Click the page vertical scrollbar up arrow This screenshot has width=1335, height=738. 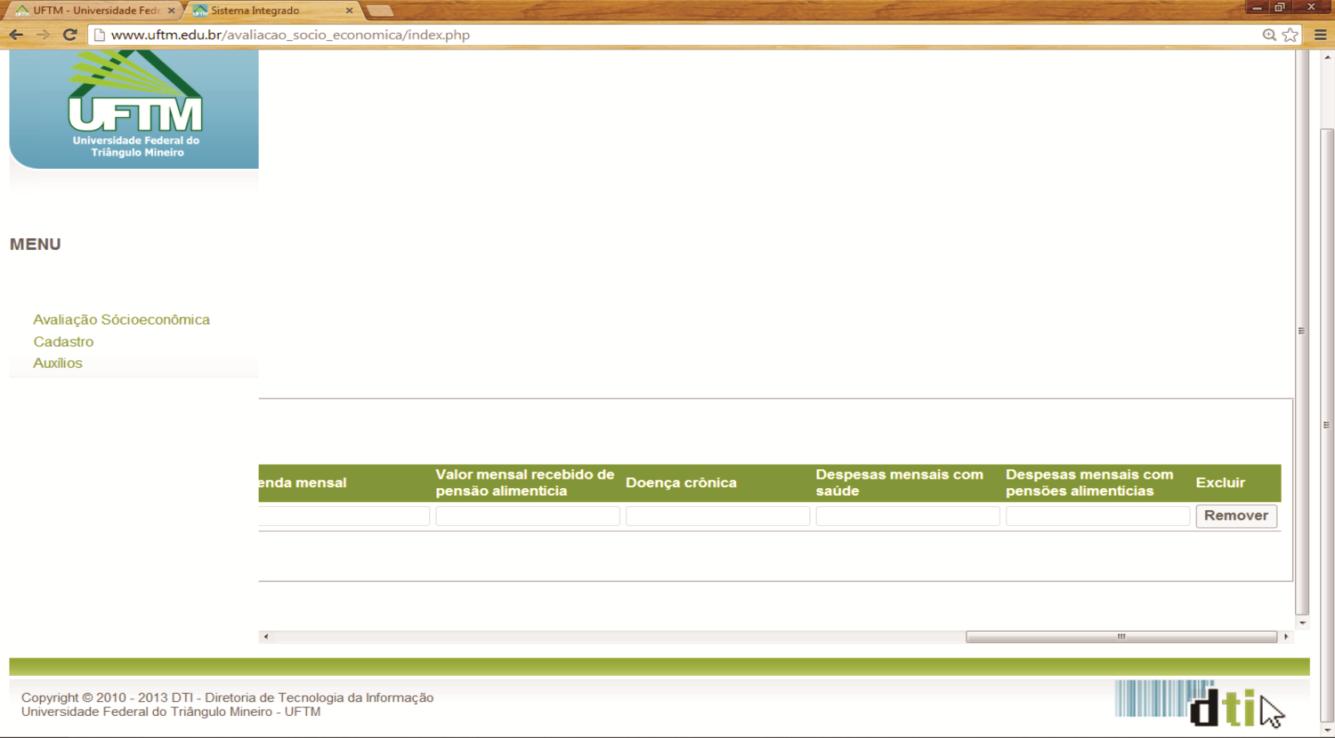1328,59
